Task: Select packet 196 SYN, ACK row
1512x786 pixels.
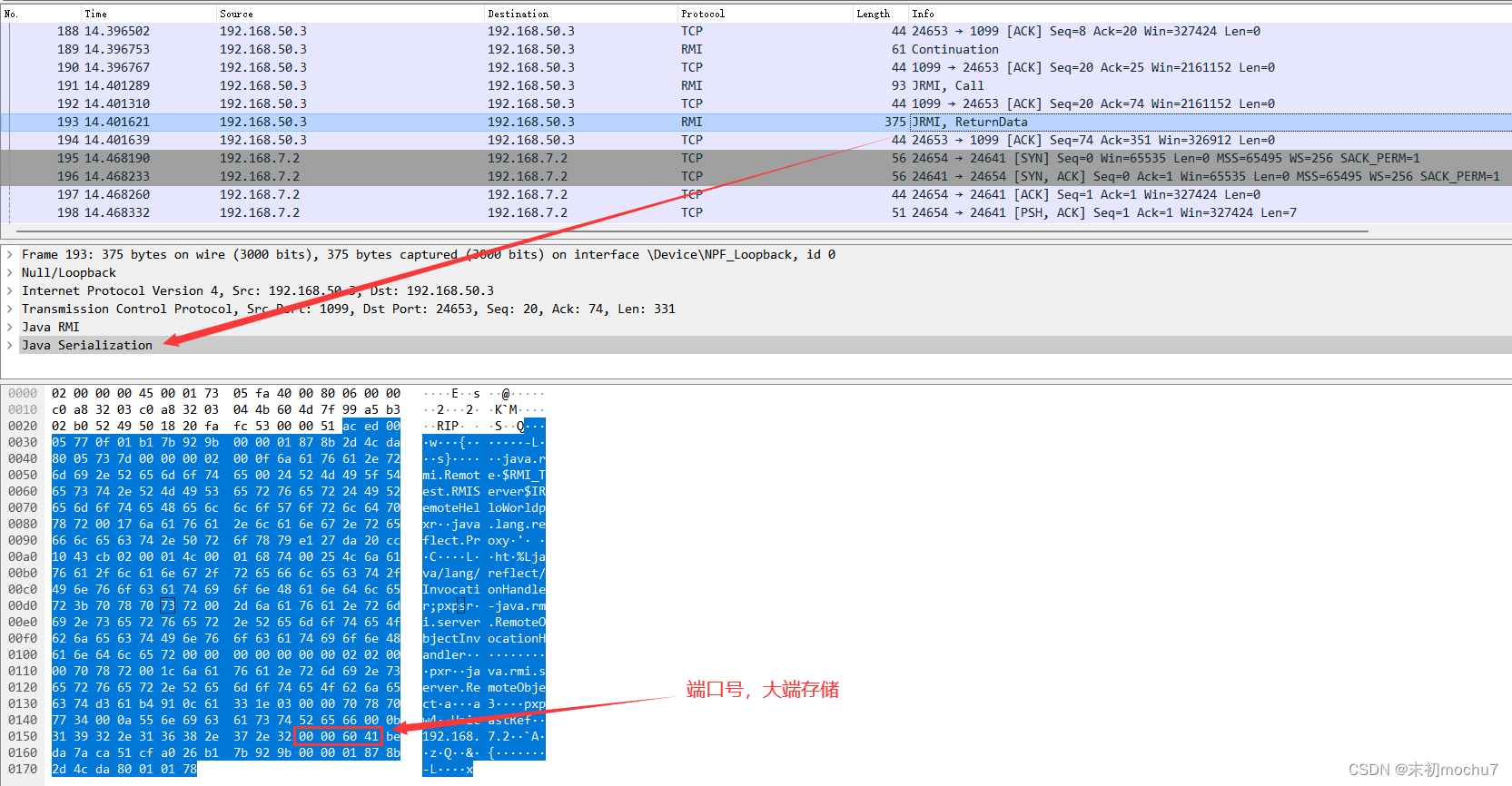Action: [756, 177]
